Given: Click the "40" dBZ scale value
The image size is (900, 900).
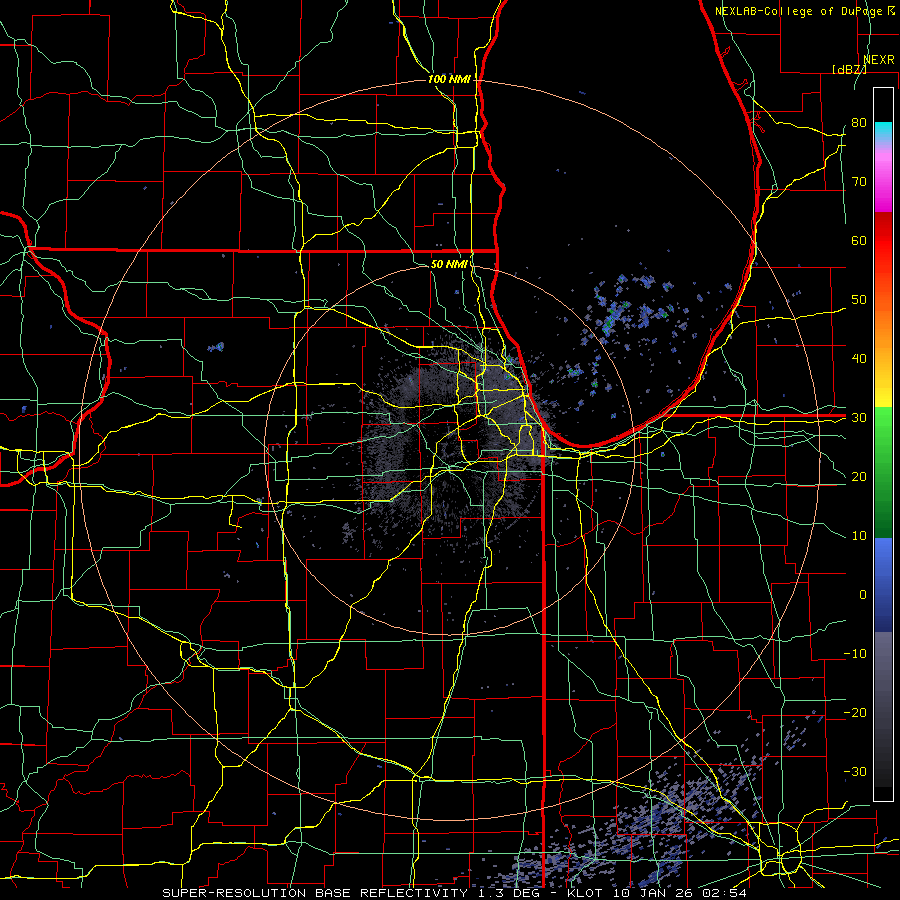Looking at the screenshot, I should [859, 359].
